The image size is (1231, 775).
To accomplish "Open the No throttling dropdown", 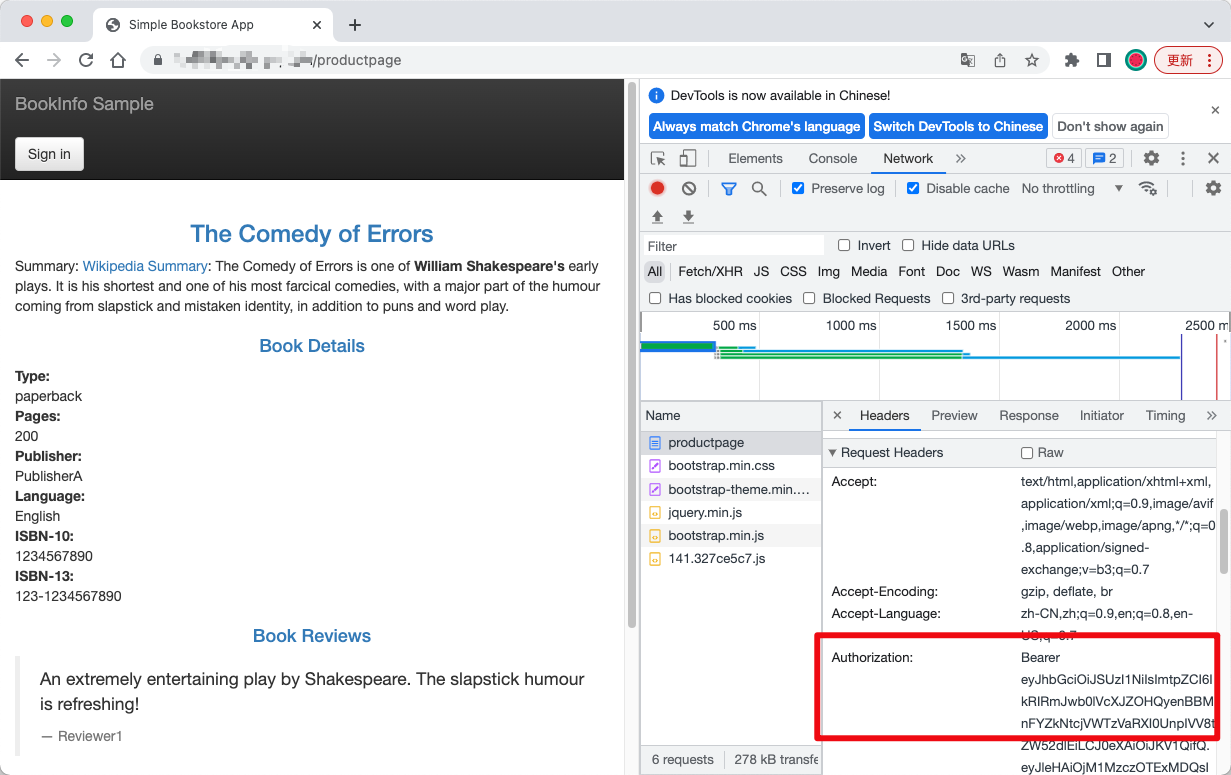I will coord(1072,188).
